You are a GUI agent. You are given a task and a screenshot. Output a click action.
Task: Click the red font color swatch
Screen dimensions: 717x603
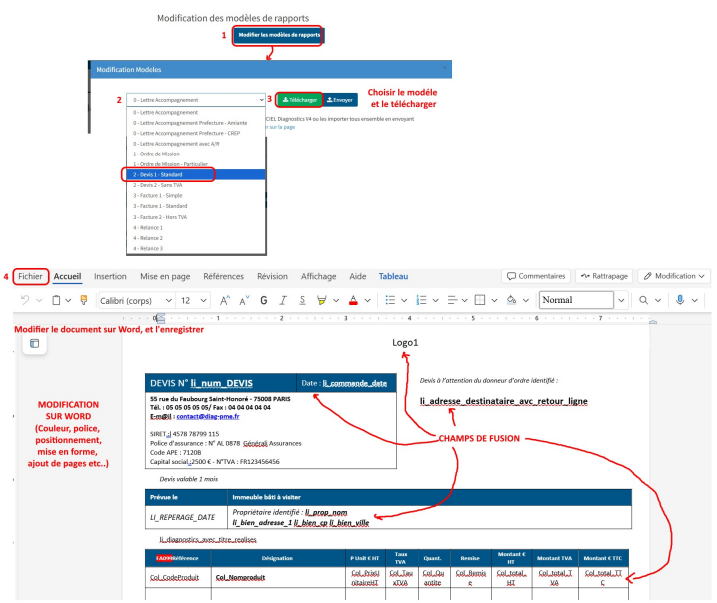[353, 300]
